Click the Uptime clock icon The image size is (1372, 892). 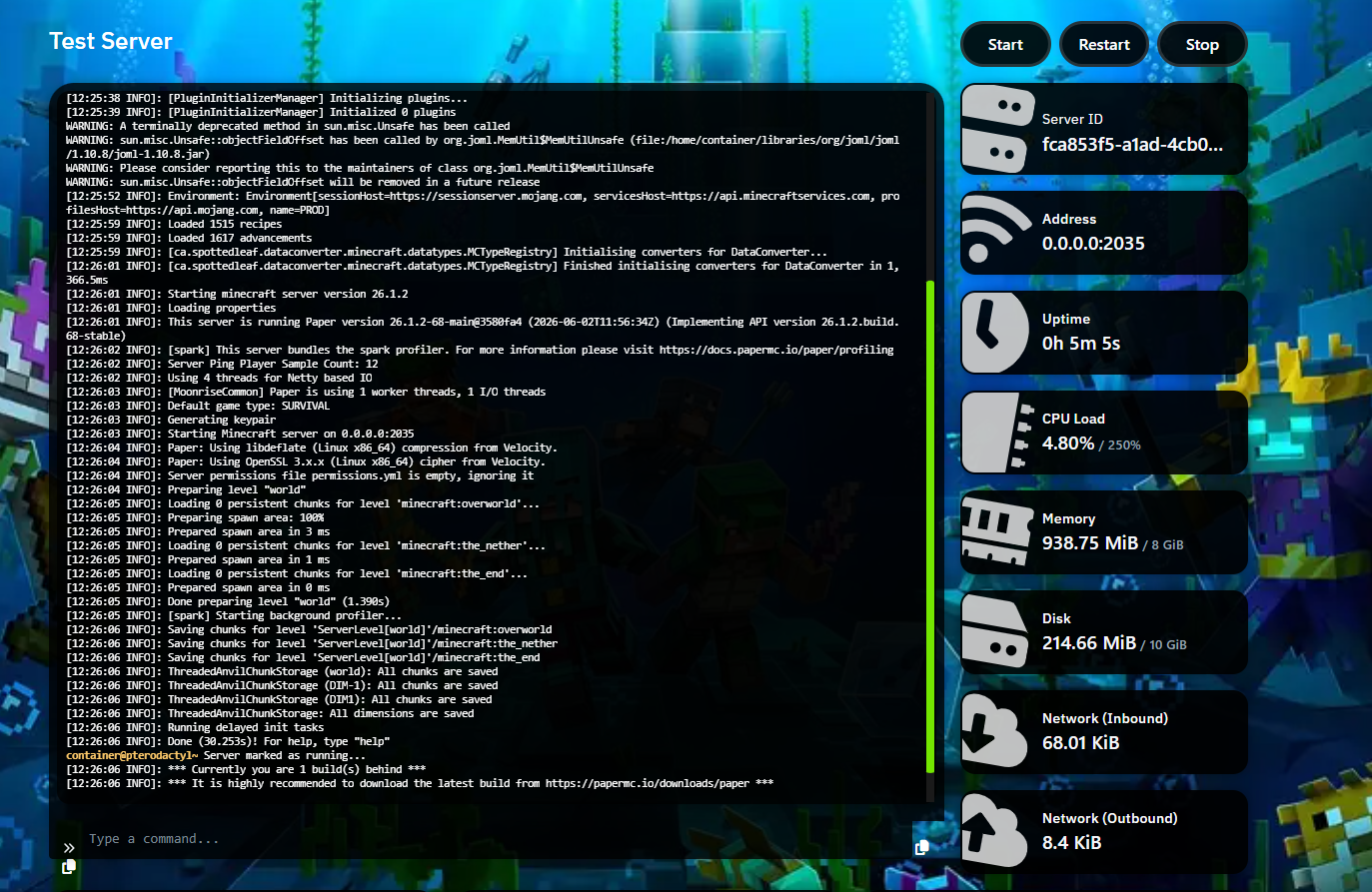(x=994, y=332)
